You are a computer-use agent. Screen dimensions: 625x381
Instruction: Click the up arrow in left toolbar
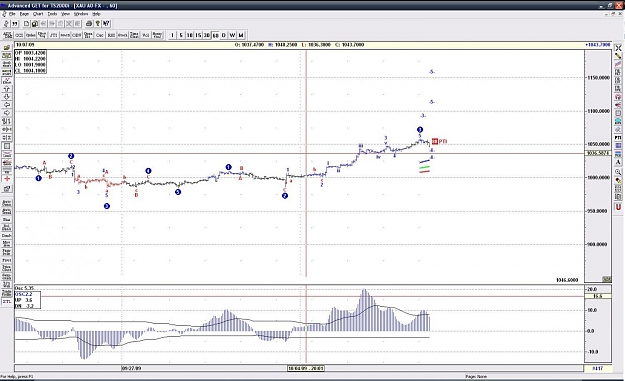(x=7, y=89)
